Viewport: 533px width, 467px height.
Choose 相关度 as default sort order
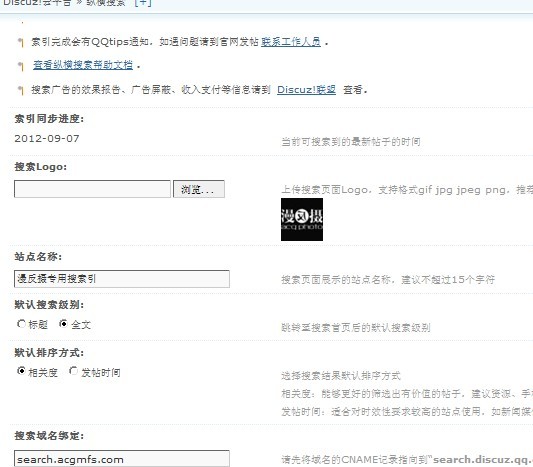click(21, 371)
